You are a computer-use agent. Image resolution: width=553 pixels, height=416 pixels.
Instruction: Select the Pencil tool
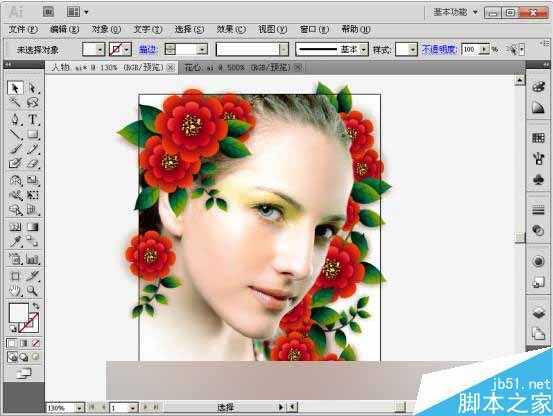[32, 149]
